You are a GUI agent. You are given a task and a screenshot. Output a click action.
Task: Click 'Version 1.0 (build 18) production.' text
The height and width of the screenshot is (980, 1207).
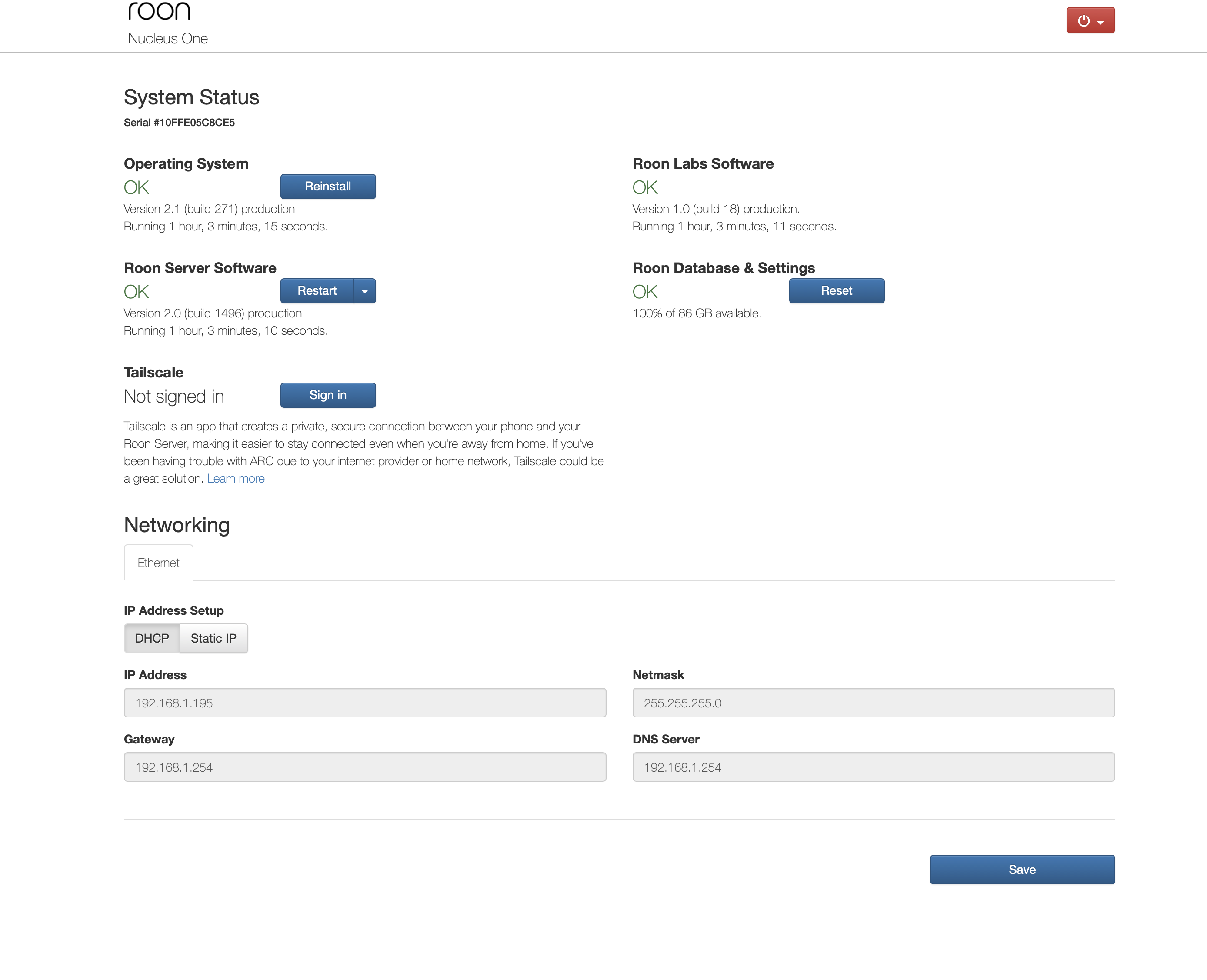(x=716, y=209)
